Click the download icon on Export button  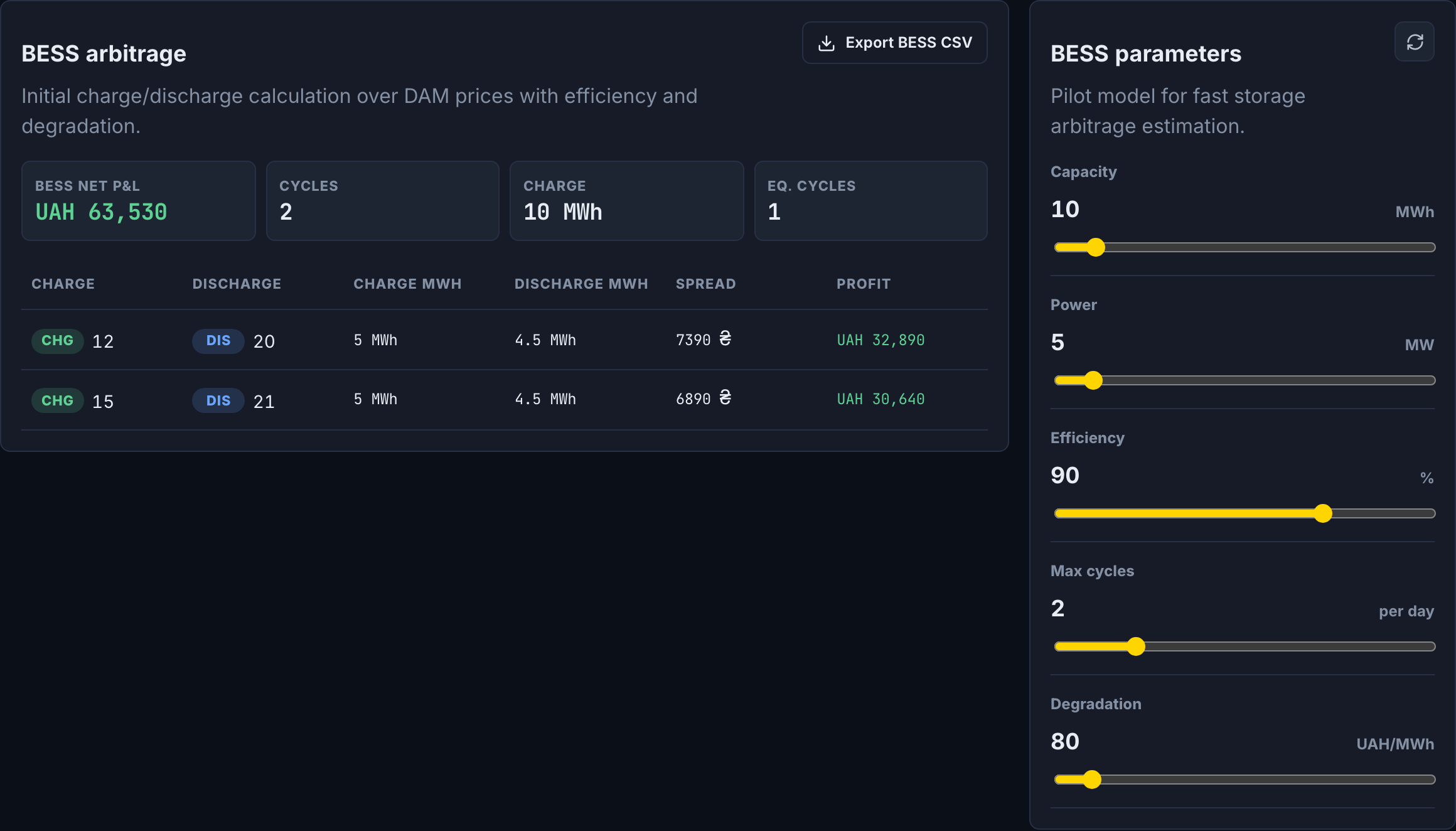coord(827,43)
